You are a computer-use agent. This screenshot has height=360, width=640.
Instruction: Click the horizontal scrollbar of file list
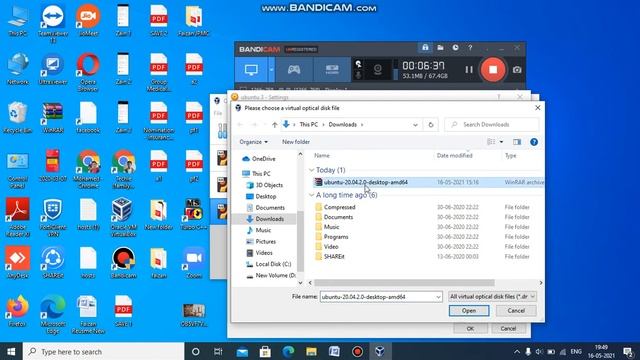[x=404, y=282]
